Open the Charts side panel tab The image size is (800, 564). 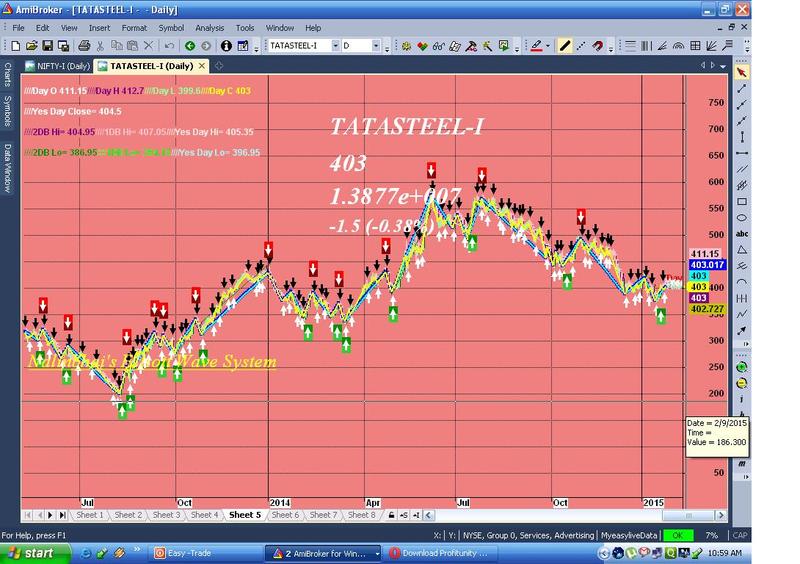pos(7,75)
